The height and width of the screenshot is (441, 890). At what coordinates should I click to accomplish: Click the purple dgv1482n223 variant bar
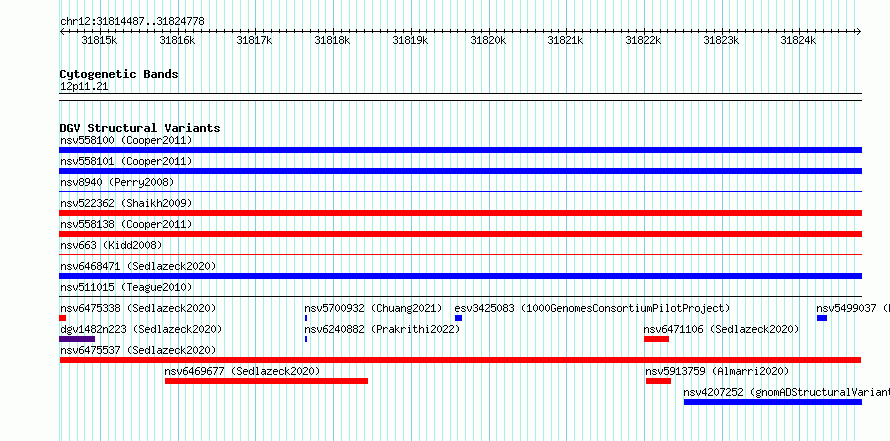click(x=77, y=339)
